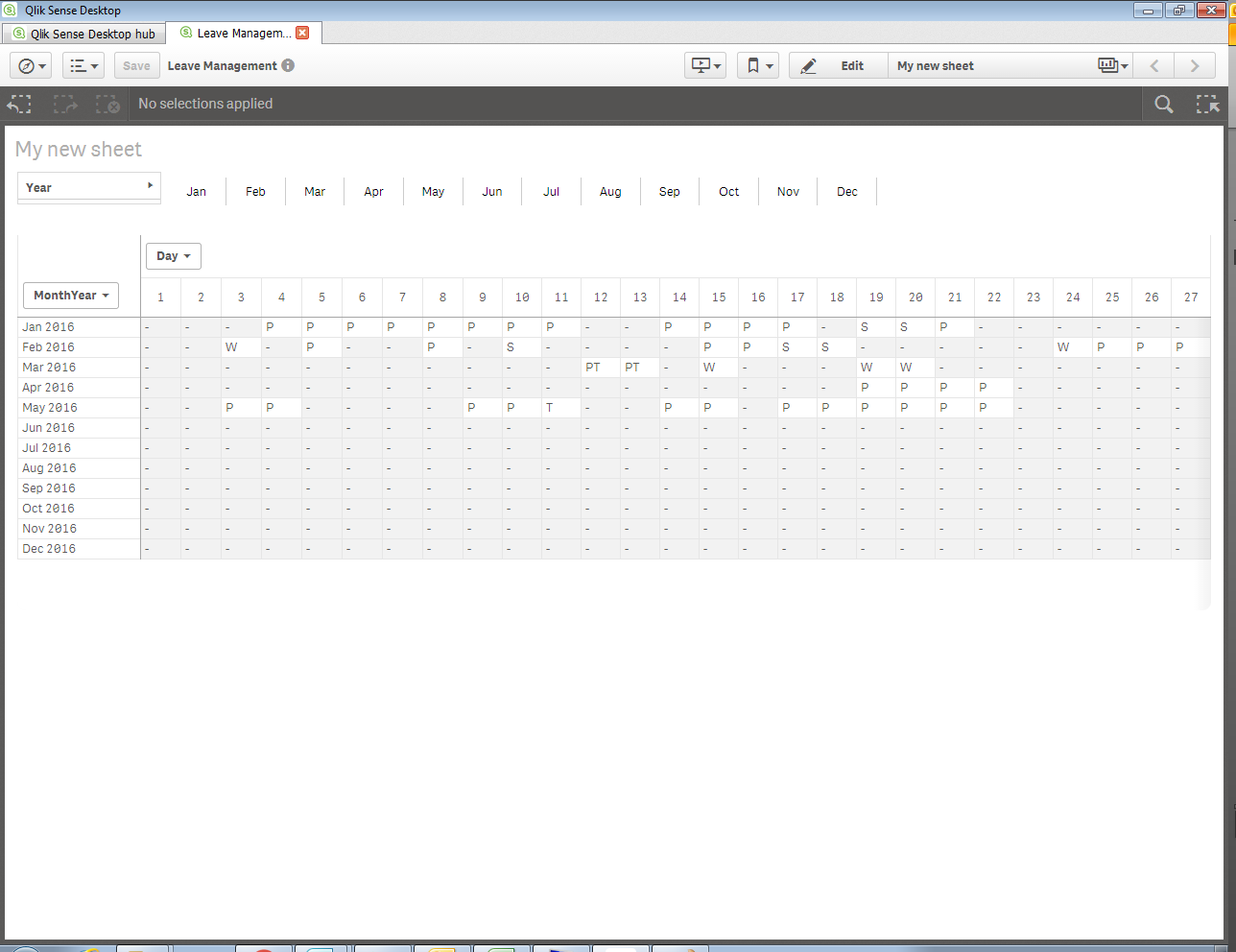
Task: Click the W cell in Feb 2016 day 3
Action: [x=241, y=347]
